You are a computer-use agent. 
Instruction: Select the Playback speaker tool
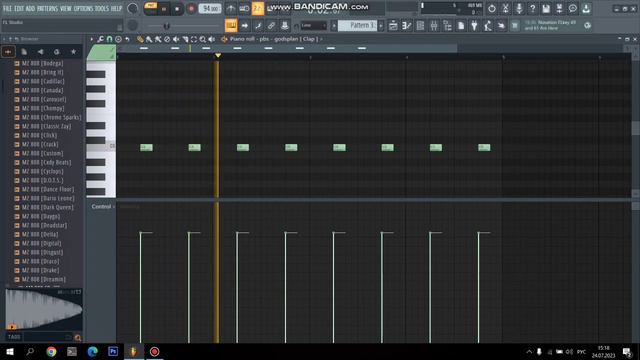(211, 39)
